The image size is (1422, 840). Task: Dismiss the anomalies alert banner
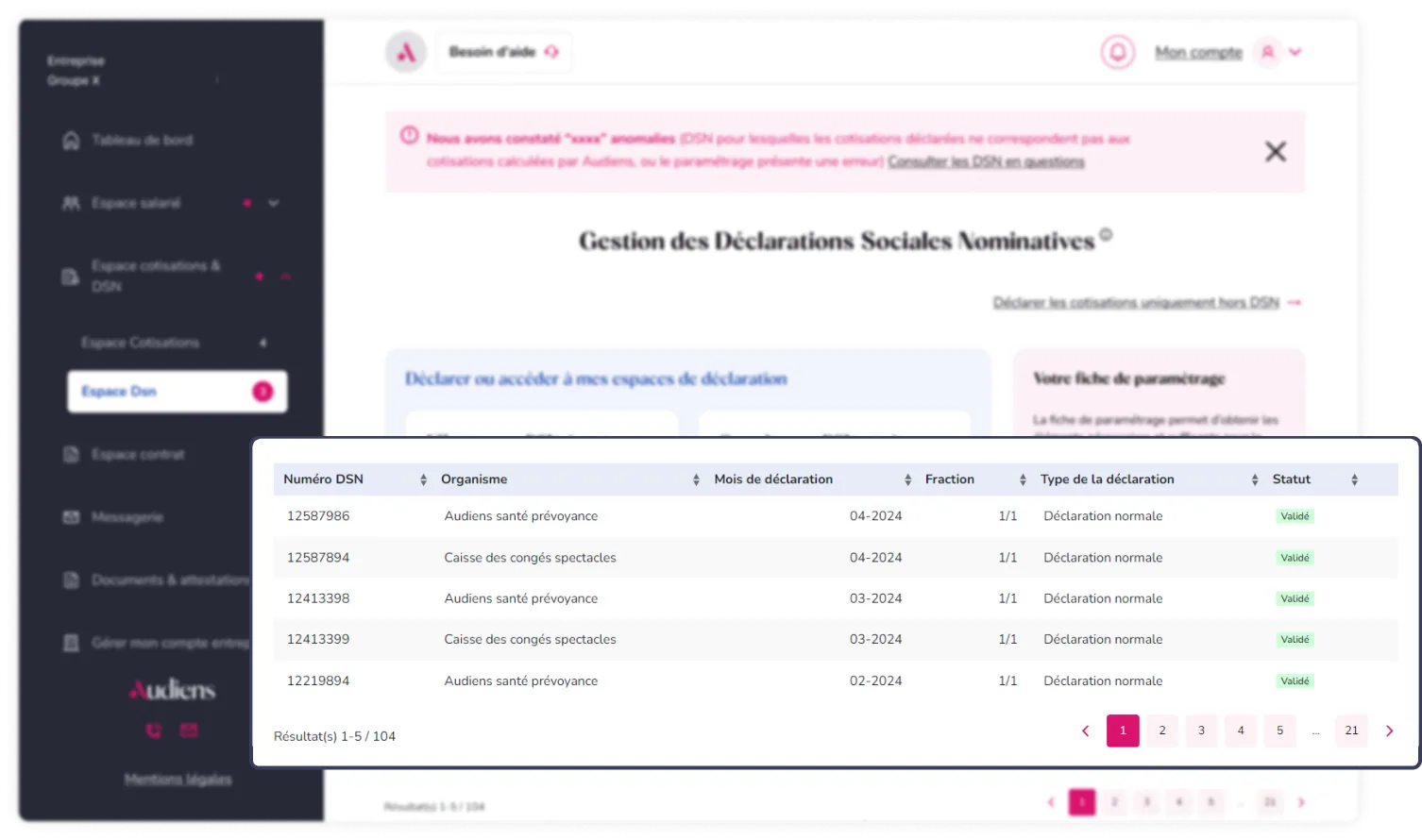(1275, 152)
